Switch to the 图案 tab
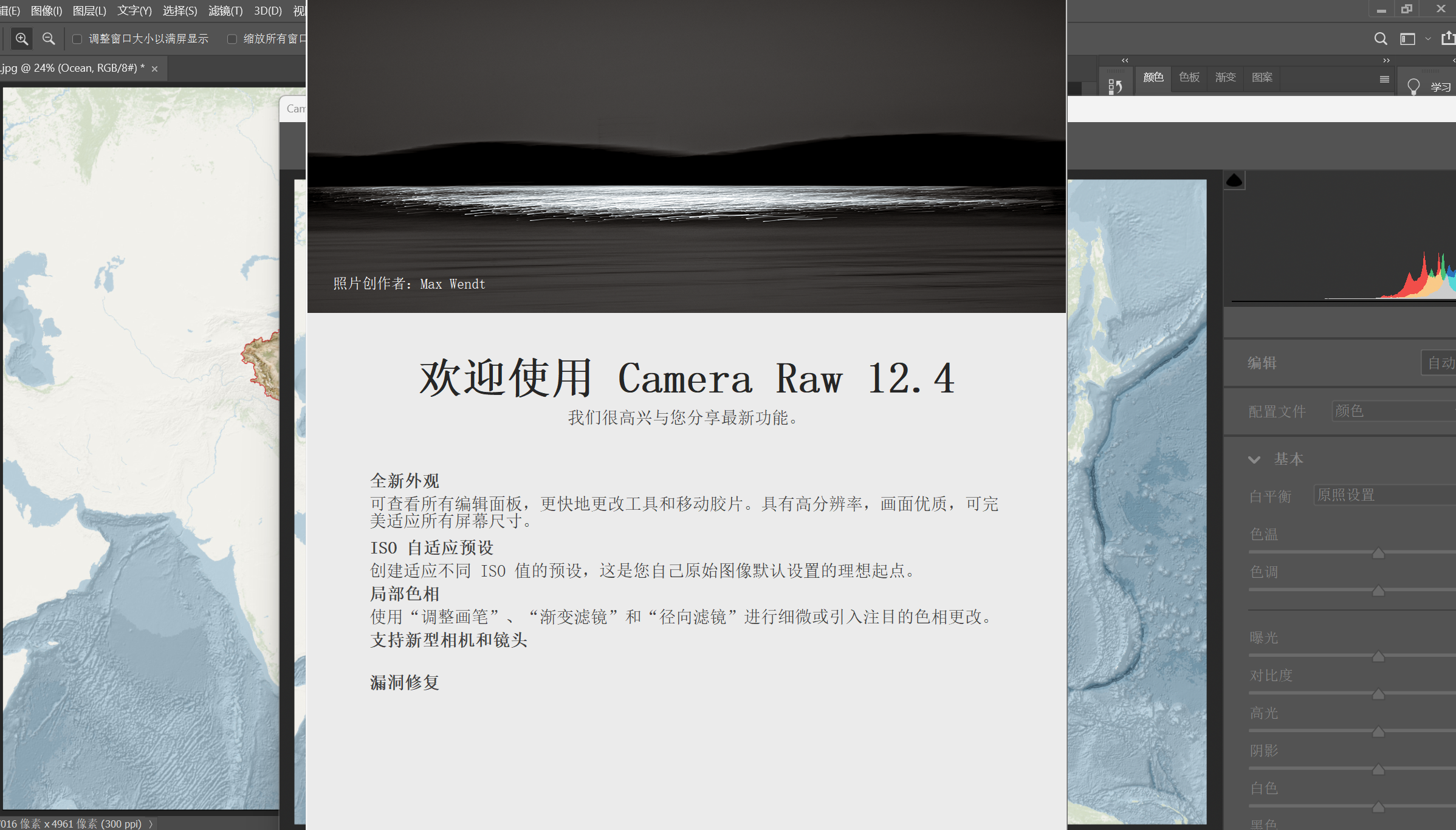This screenshot has height=830, width=1456. [x=1262, y=77]
